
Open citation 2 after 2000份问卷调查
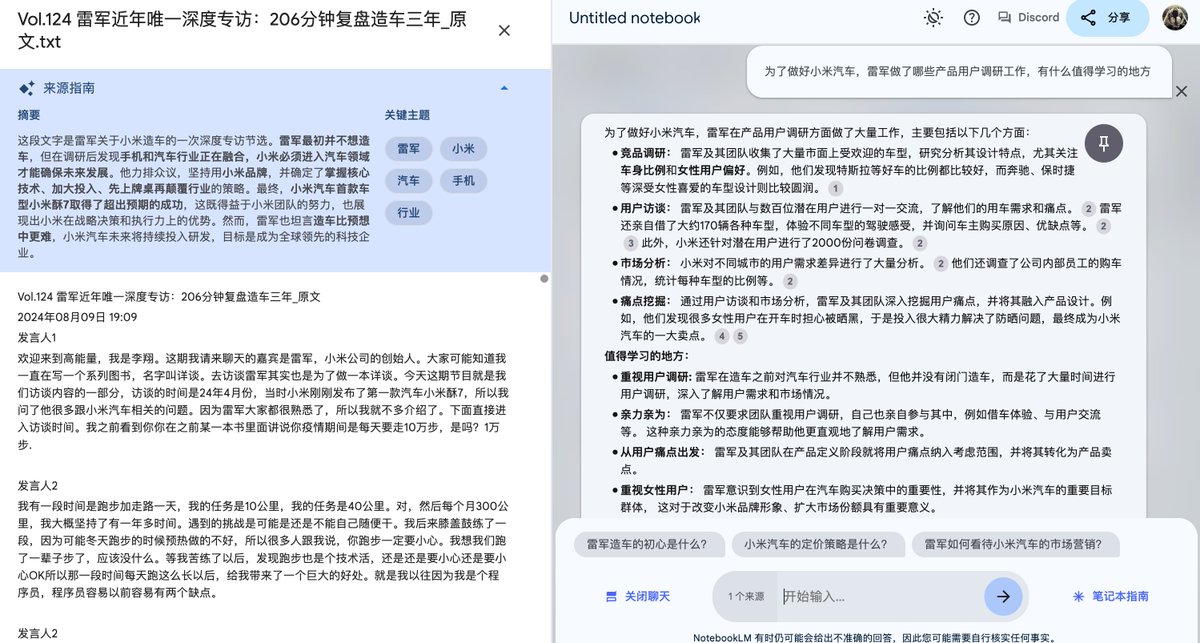920,243
